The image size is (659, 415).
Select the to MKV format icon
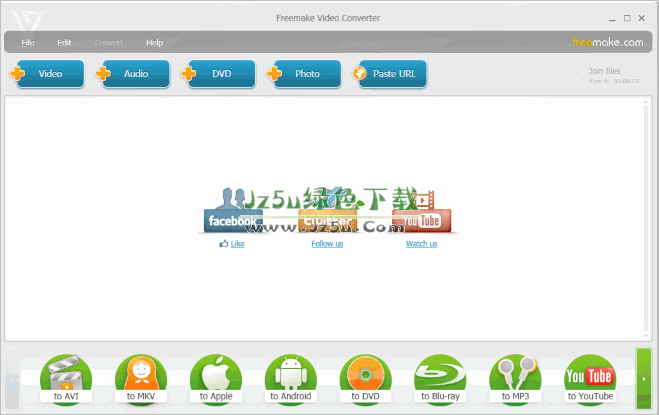[141, 380]
